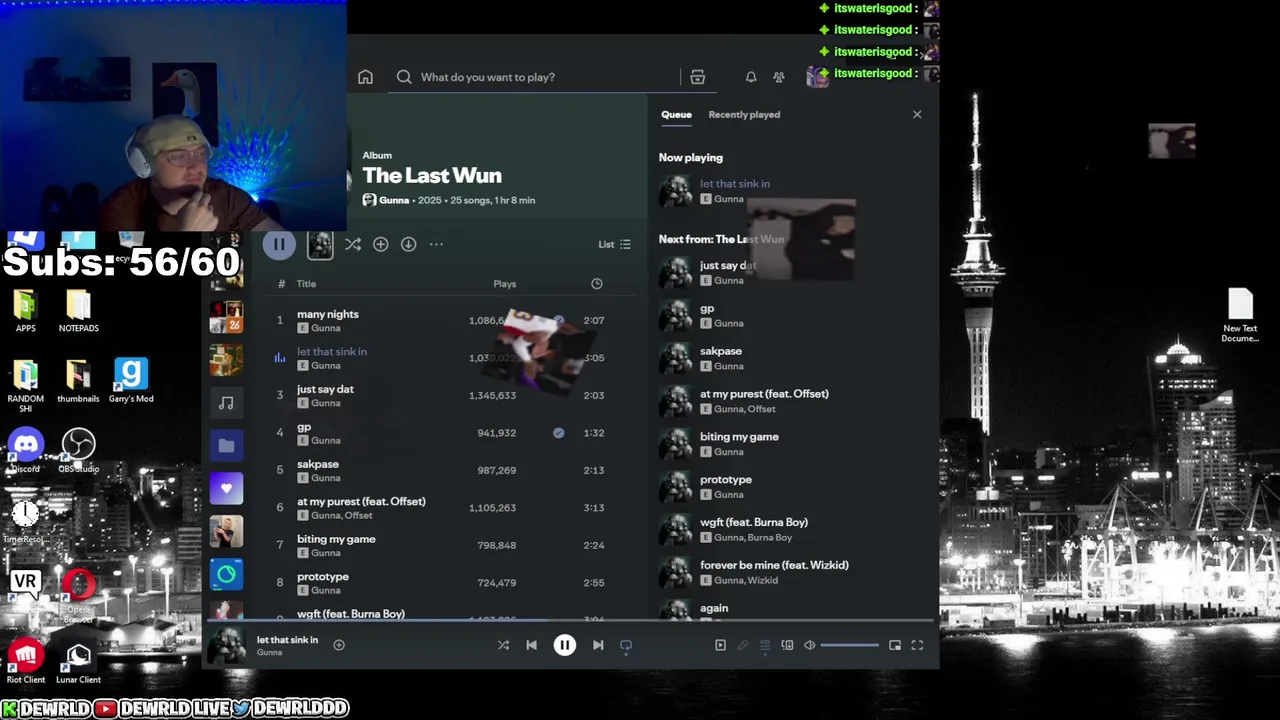Viewport: 1280px width, 720px height.
Task: Skip to the next track
Action: [x=598, y=645]
